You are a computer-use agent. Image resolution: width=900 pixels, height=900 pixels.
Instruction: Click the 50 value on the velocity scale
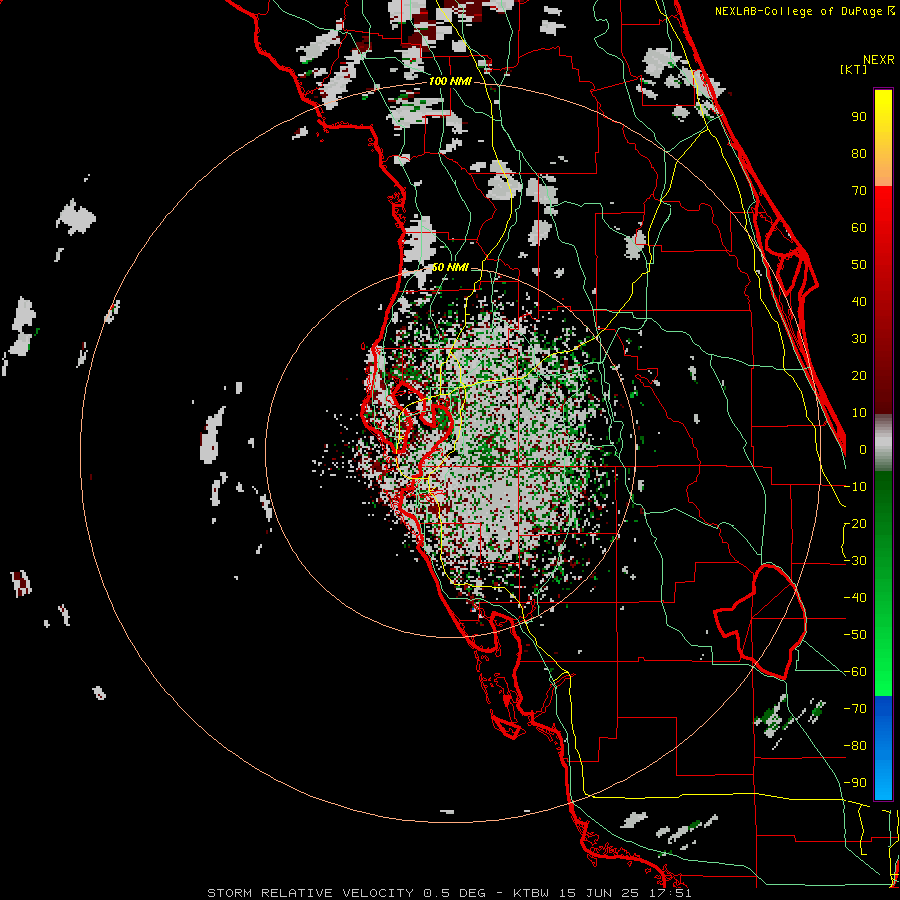click(859, 265)
